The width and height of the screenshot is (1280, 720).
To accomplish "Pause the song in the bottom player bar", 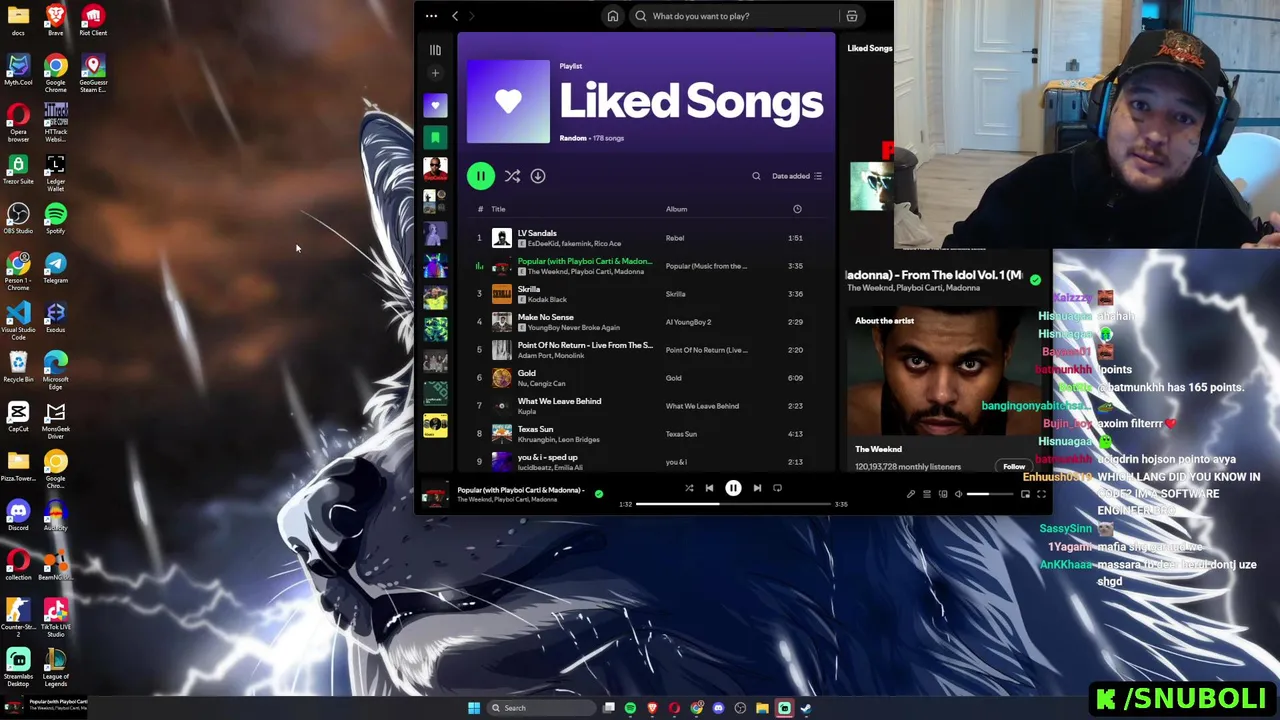I will pyautogui.click(x=733, y=488).
